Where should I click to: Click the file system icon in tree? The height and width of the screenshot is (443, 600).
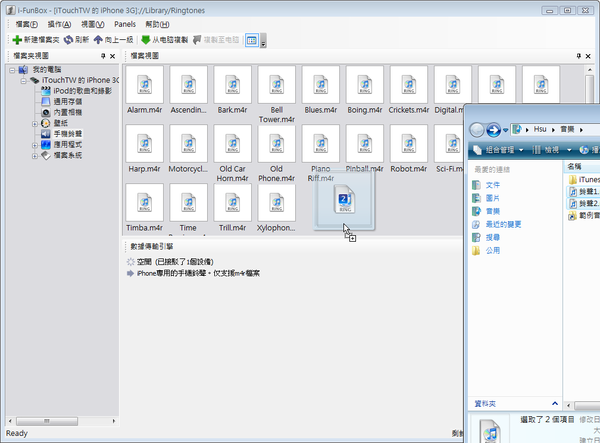pos(46,155)
